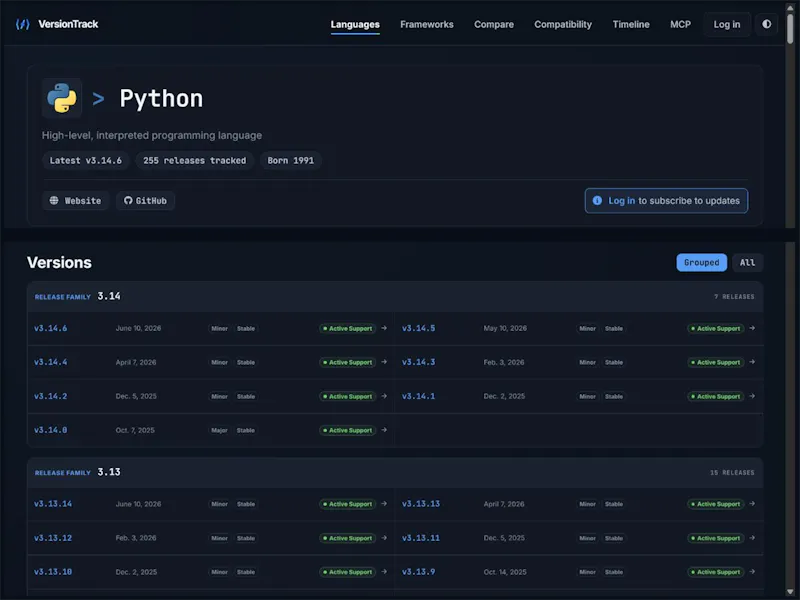800x600 pixels.
Task: Click the 'Latest v3.14.6' pill
Action: (x=86, y=160)
